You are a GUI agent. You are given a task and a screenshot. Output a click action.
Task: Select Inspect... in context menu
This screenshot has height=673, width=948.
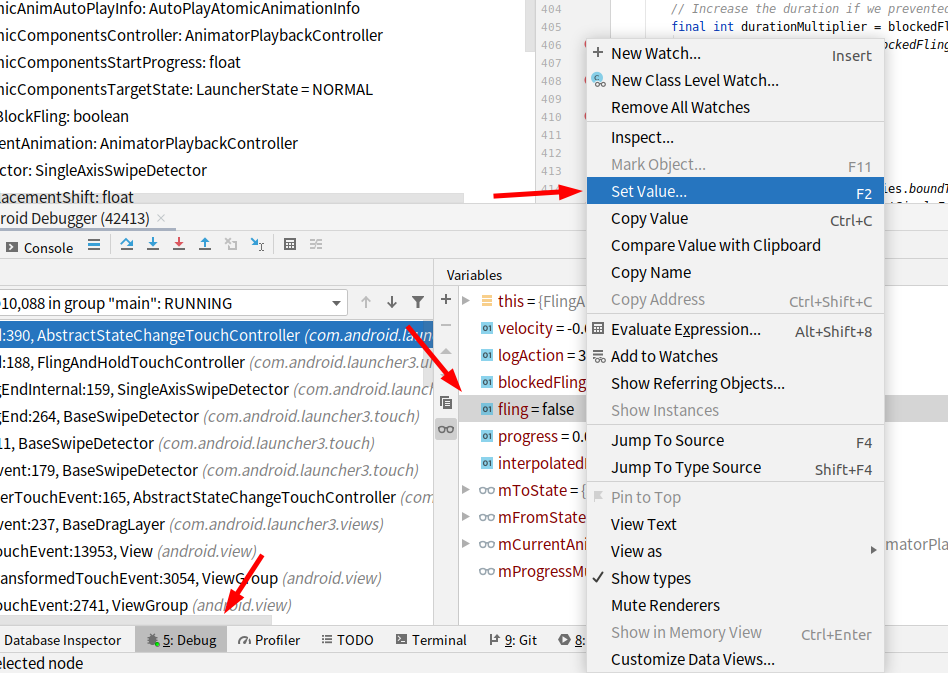pos(735,137)
